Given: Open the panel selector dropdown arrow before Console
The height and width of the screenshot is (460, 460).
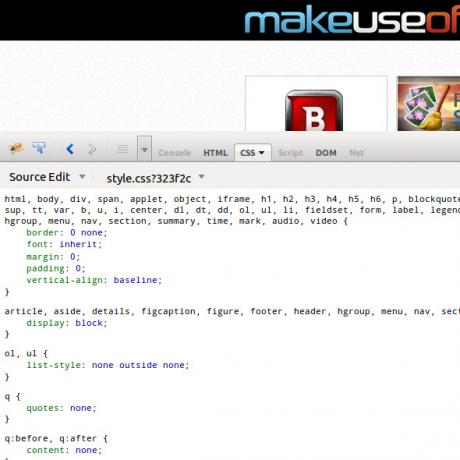Looking at the screenshot, I should point(144,149).
